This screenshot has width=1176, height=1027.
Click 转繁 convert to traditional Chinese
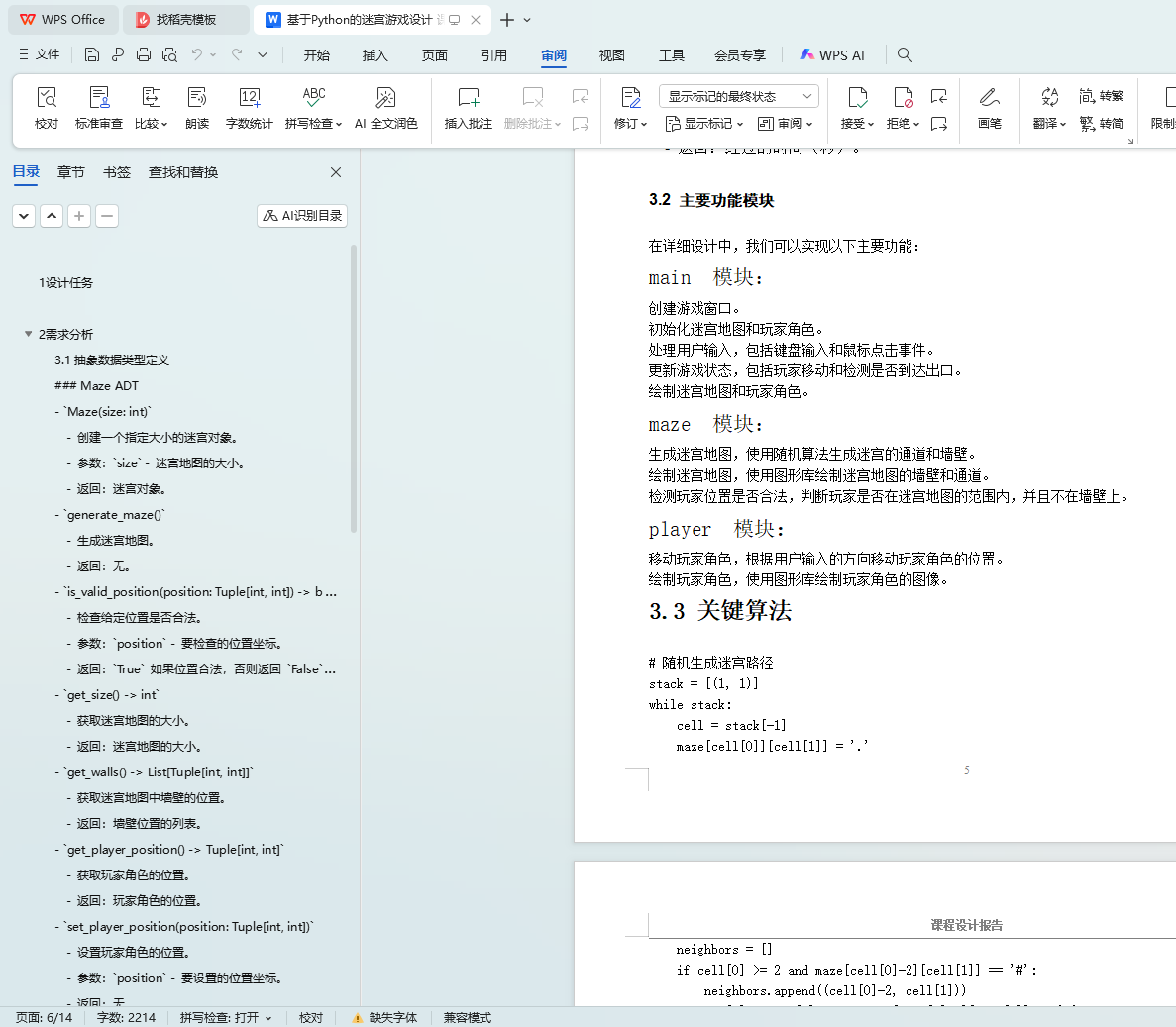[1101, 96]
